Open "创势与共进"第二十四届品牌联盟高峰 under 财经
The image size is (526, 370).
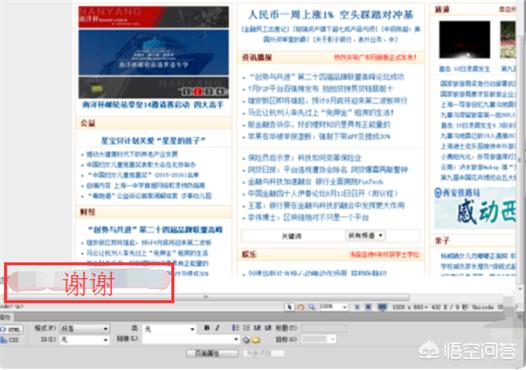tap(155, 230)
